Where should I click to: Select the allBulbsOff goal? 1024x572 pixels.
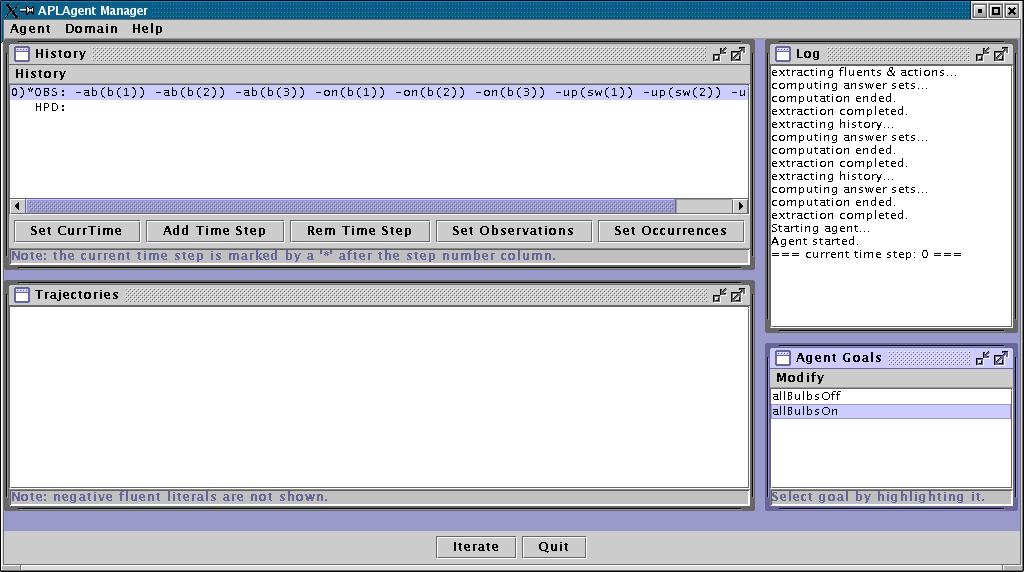pyautogui.click(x=806, y=396)
